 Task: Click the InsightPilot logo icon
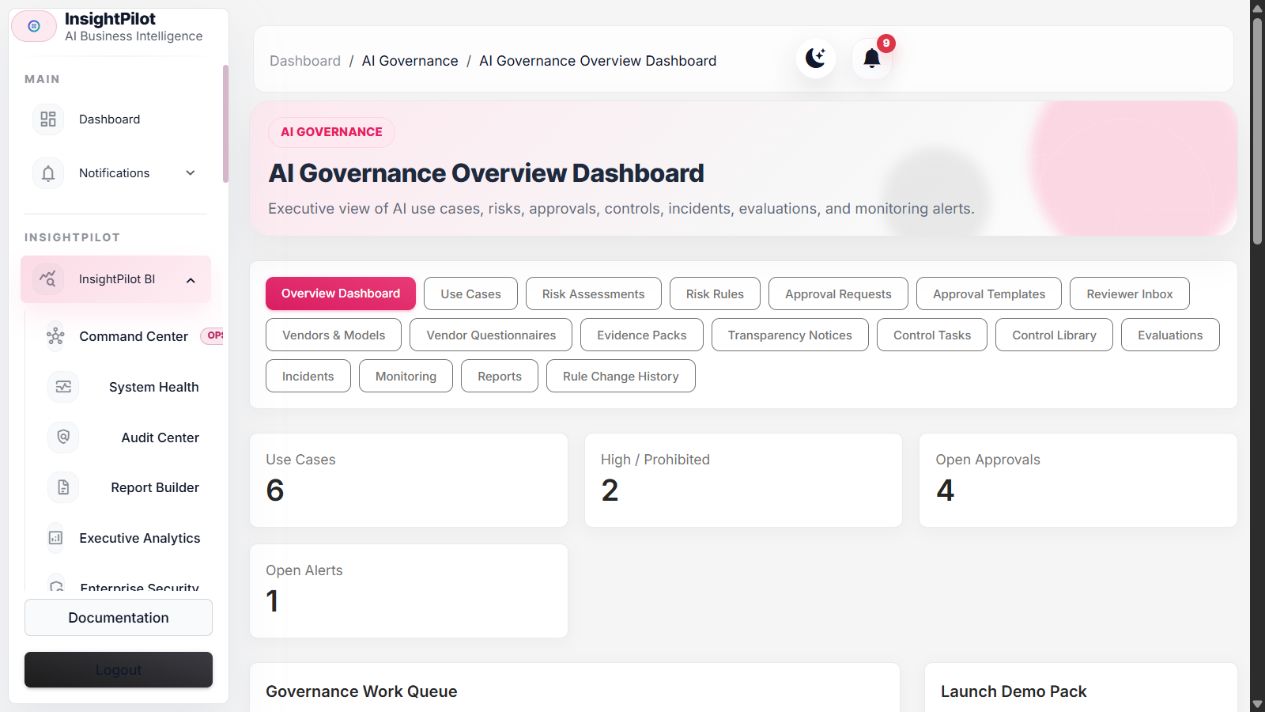tap(34, 26)
